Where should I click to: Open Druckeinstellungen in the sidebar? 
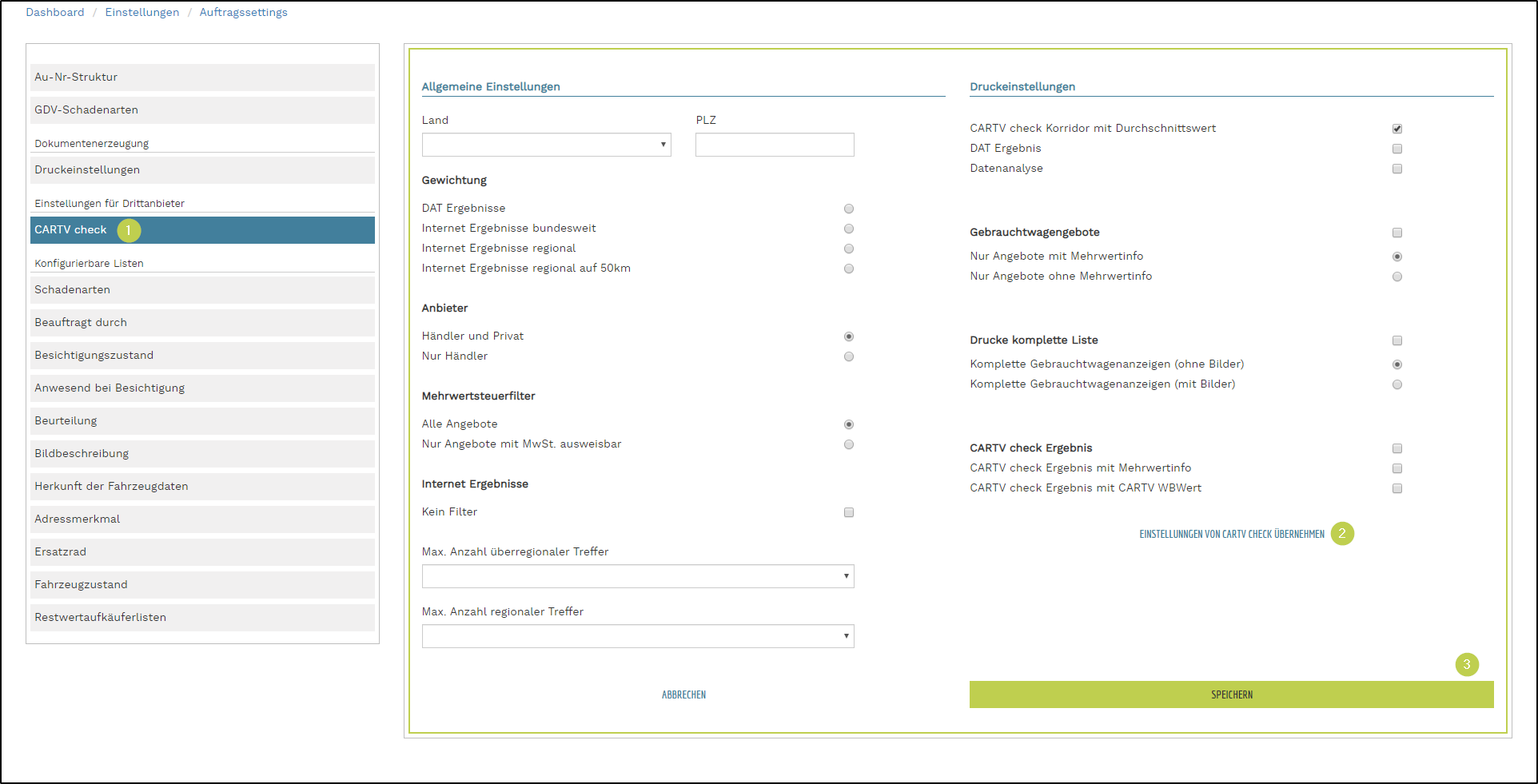tap(202, 170)
